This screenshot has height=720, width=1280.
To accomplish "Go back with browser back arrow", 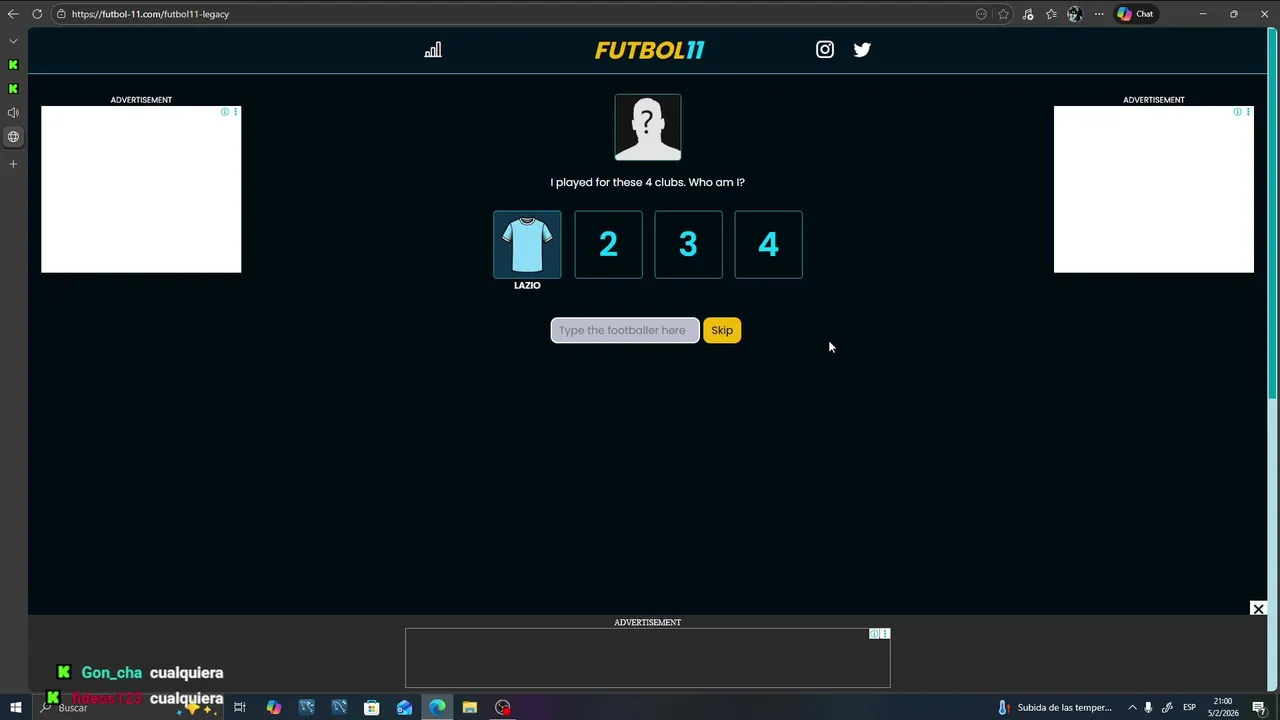I will (13, 14).
